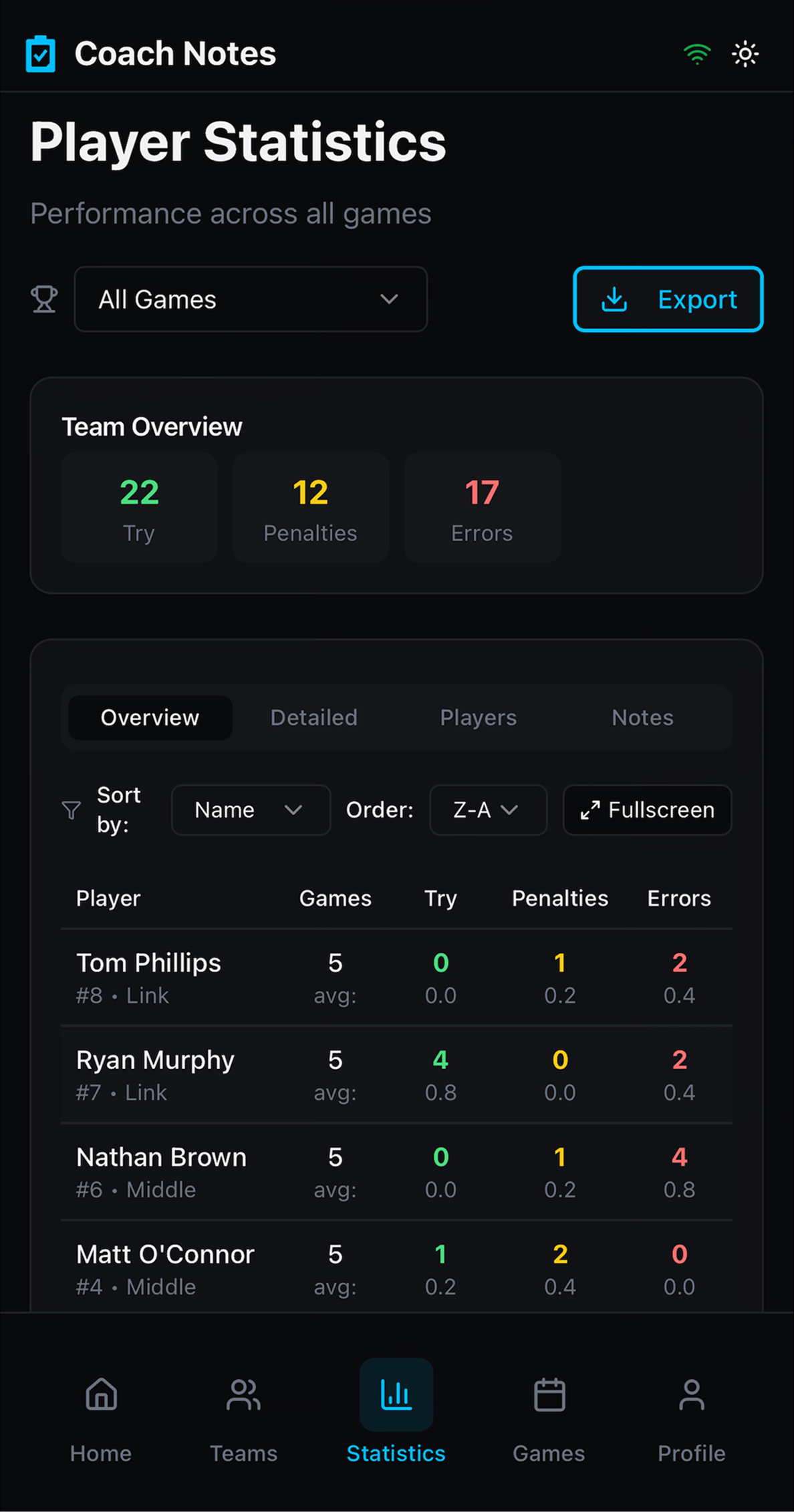Toggle light mode with the sun icon
This screenshot has width=794, height=1512.
[x=745, y=54]
